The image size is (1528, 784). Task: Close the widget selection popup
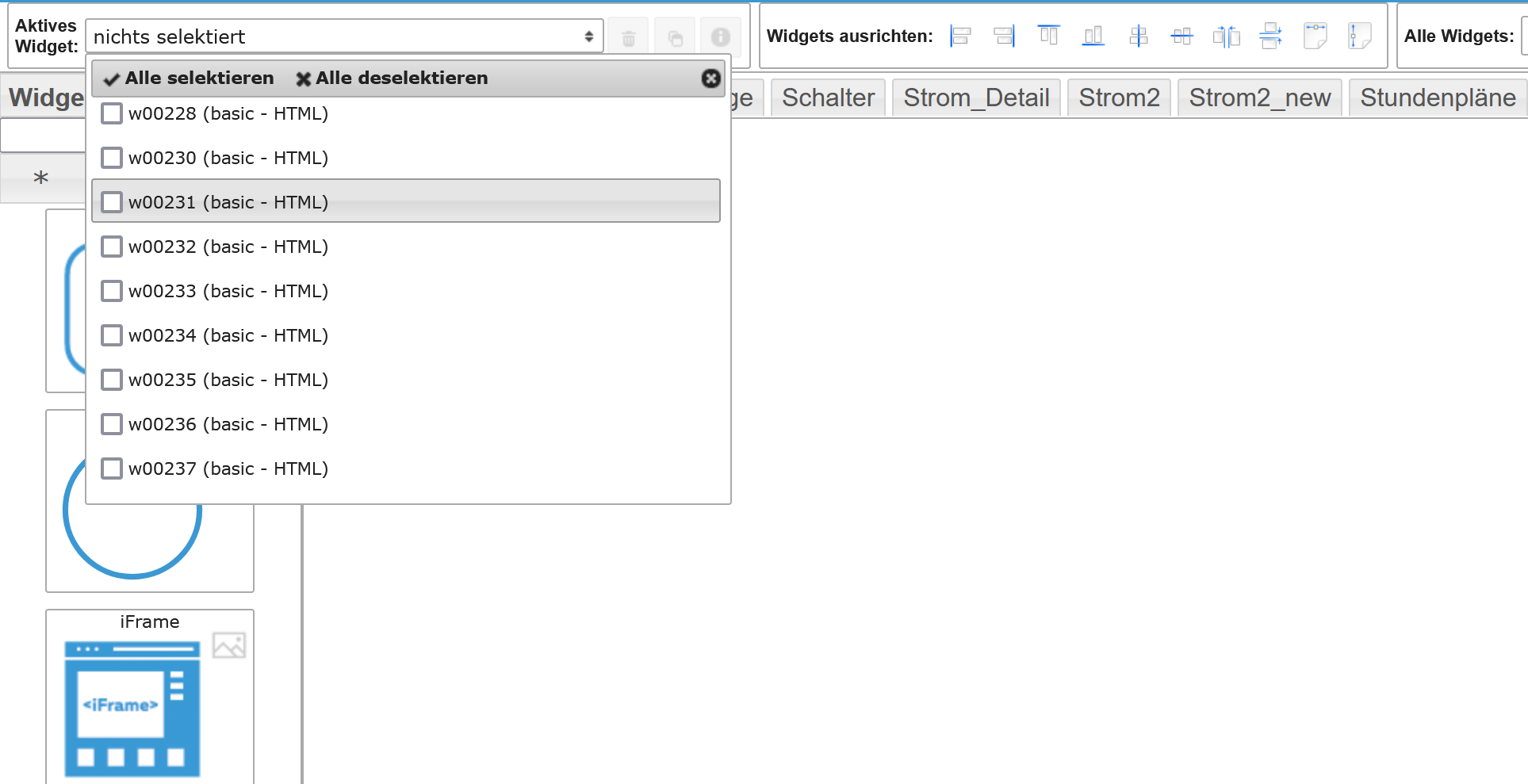pos(710,78)
